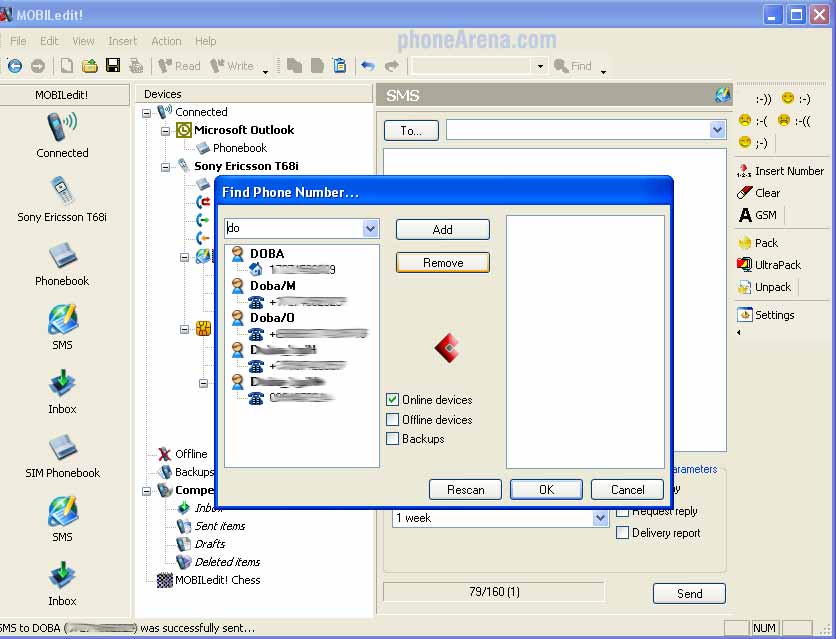This screenshot has height=639, width=836.
Task: Open the toolbar search combo box dropdown
Action: pyautogui.click(x=540, y=66)
